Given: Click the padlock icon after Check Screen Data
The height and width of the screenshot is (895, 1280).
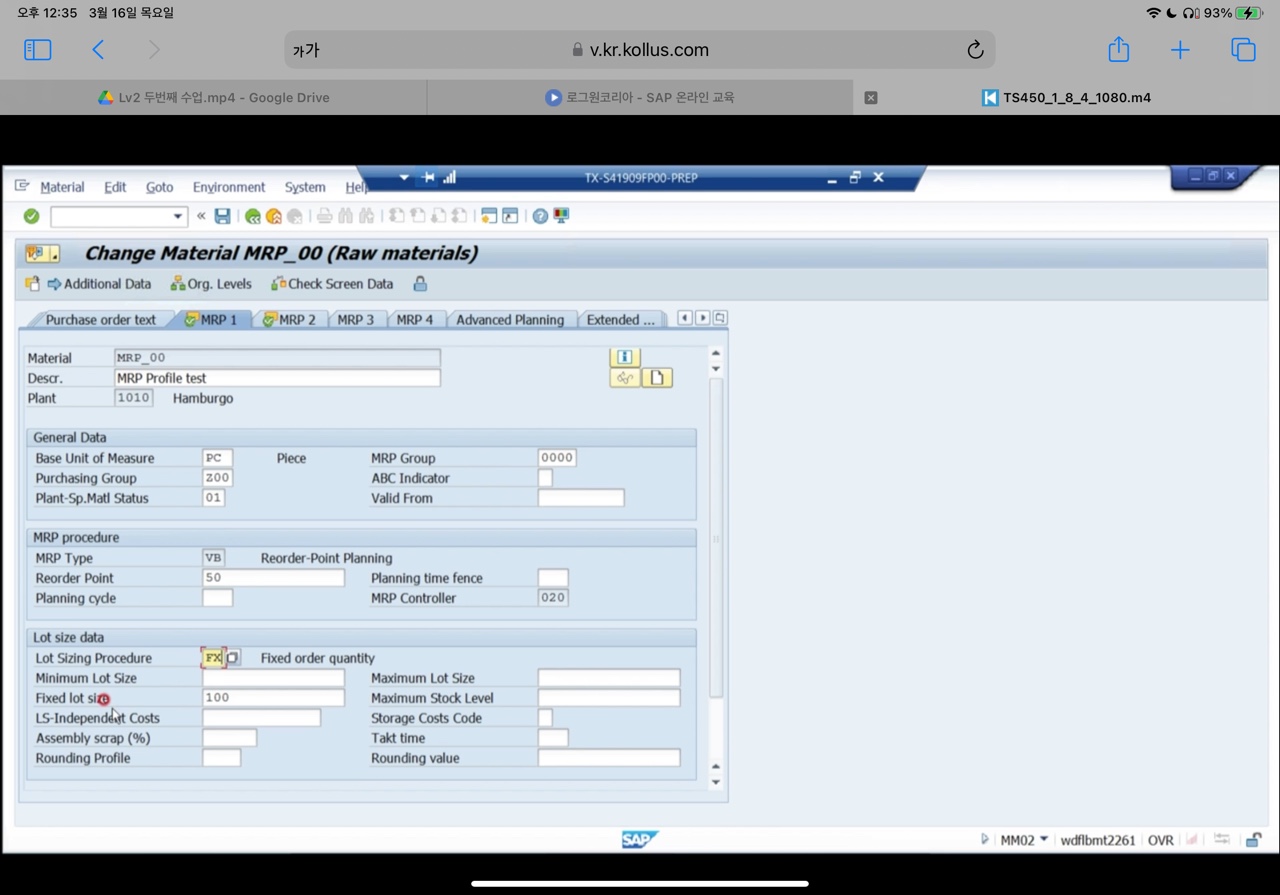Looking at the screenshot, I should tap(420, 284).
